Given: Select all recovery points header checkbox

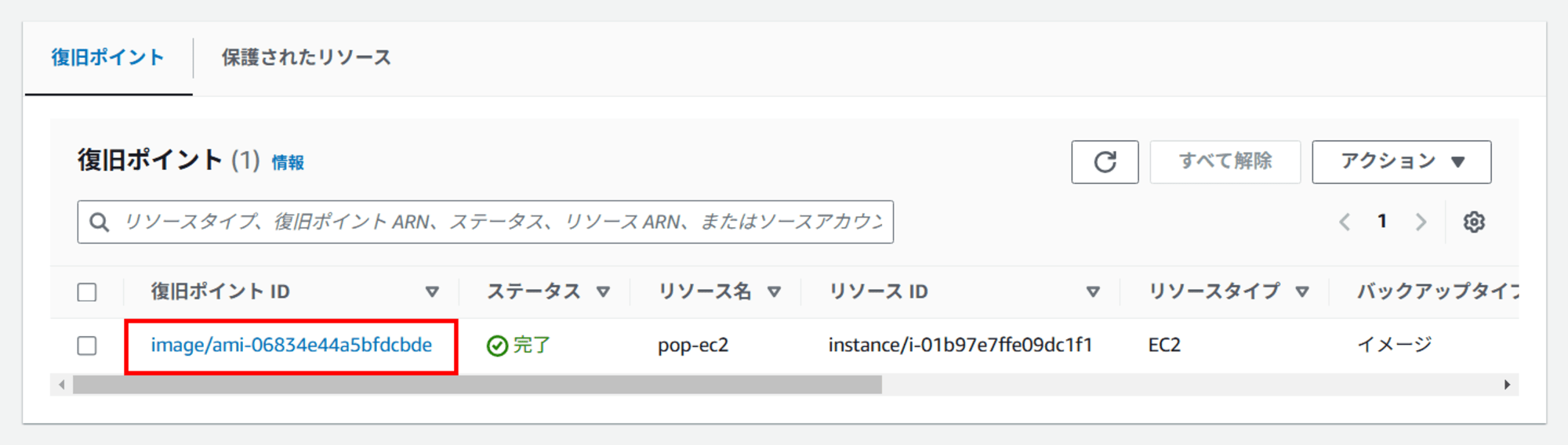Looking at the screenshot, I should pos(87,292).
